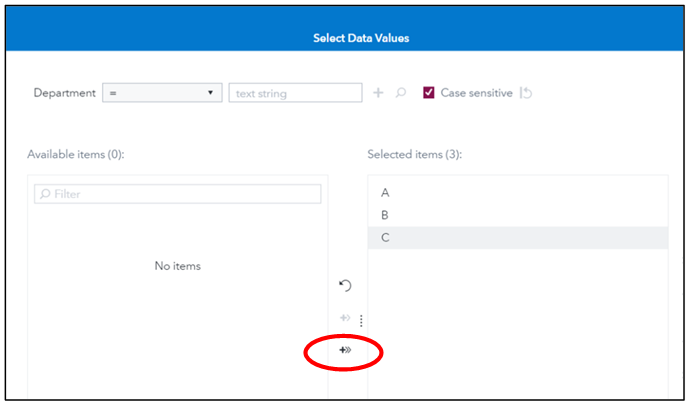Click the text string input field
The height and width of the screenshot is (402, 689).
click(x=295, y=93)
